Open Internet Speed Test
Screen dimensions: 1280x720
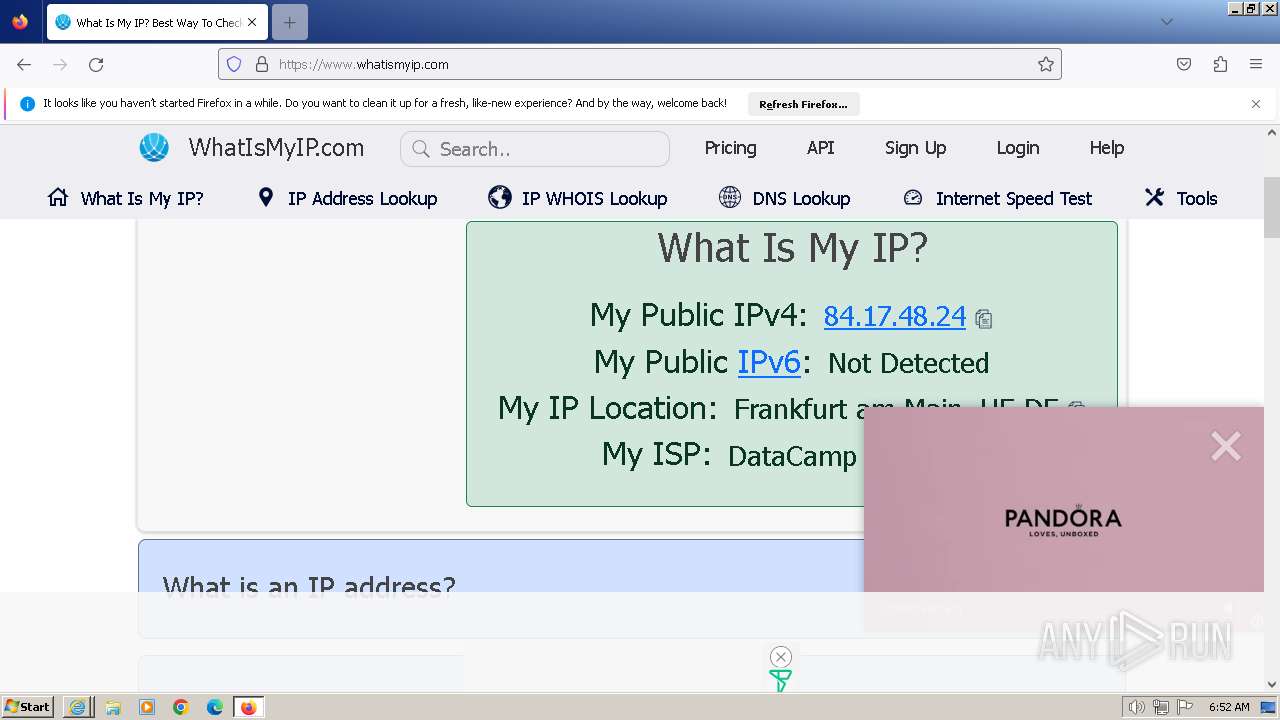coord(997,198)
